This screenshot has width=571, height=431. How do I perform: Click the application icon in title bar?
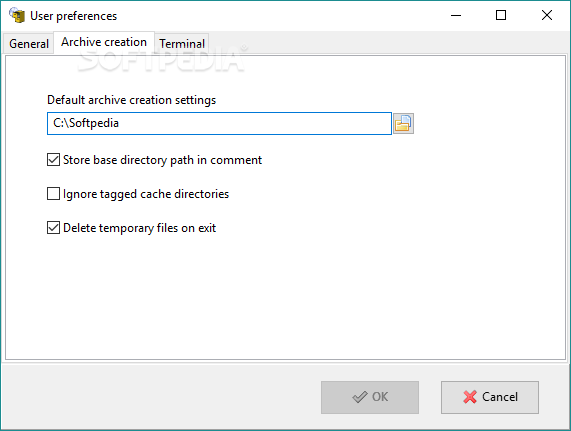[17, 15]
